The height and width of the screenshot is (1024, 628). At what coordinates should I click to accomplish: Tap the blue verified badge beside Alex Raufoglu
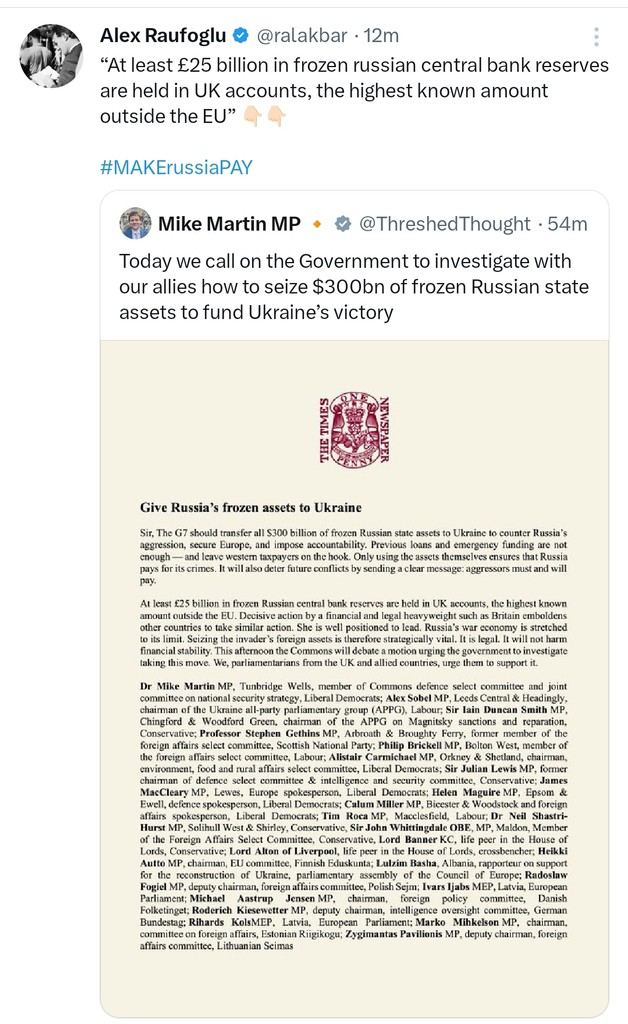coord(241,37)
